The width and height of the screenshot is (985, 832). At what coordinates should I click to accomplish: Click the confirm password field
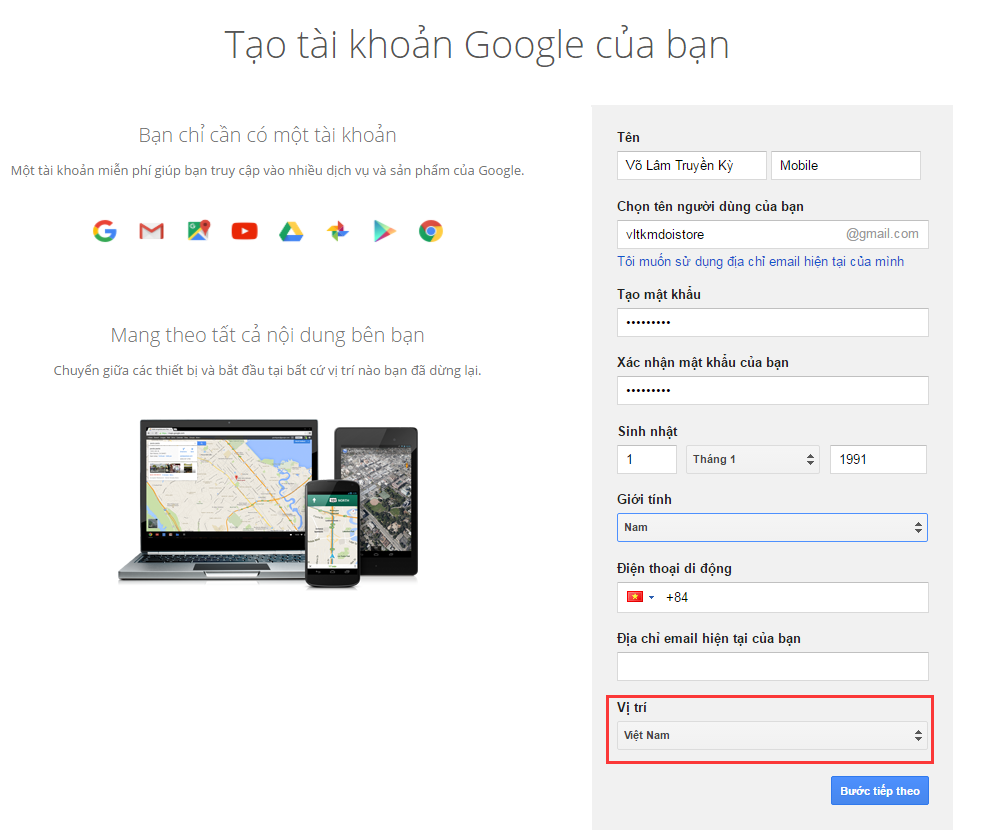pyautogui.click(x=772, y=390)
